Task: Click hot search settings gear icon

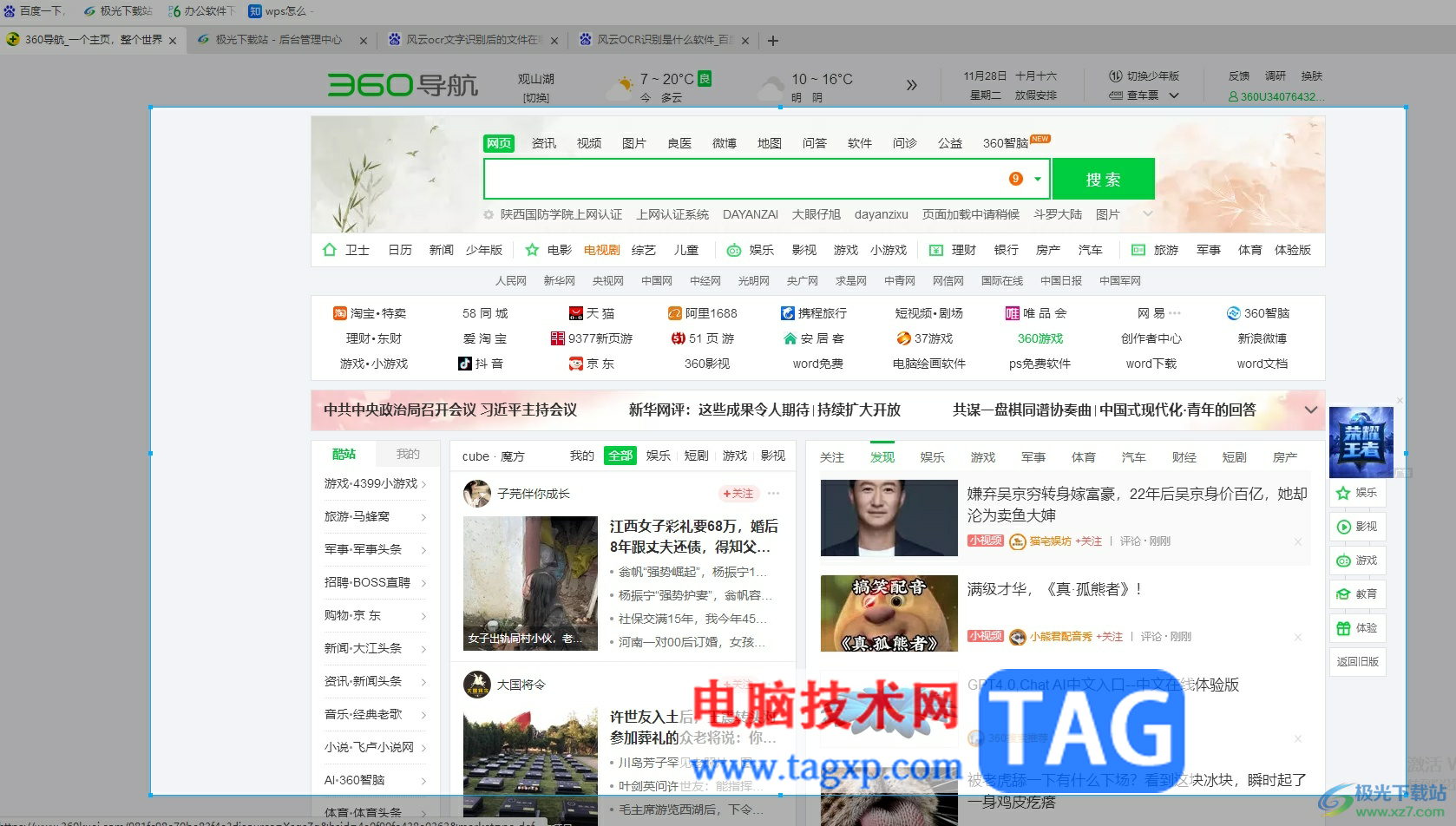Action: [489, 214]
